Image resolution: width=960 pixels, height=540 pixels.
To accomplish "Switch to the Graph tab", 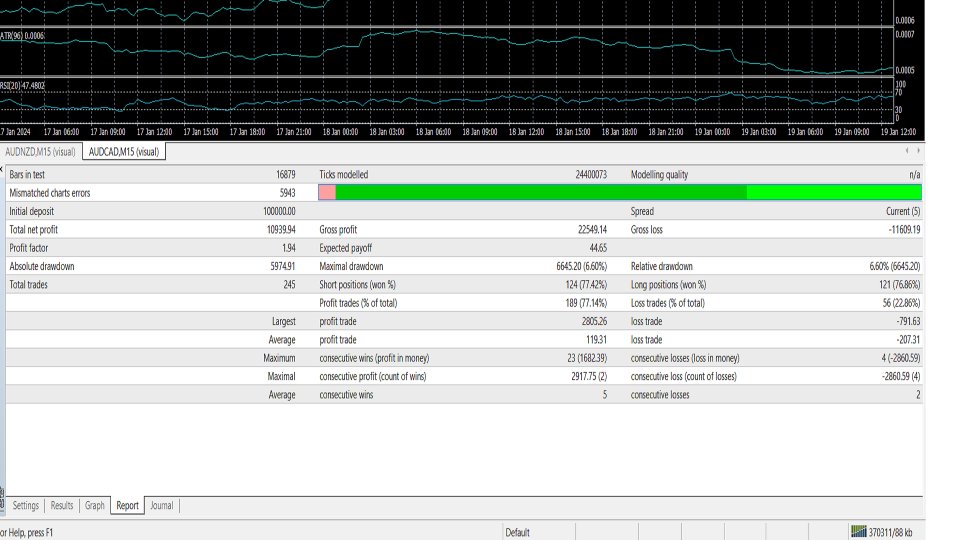I will 95,506.
